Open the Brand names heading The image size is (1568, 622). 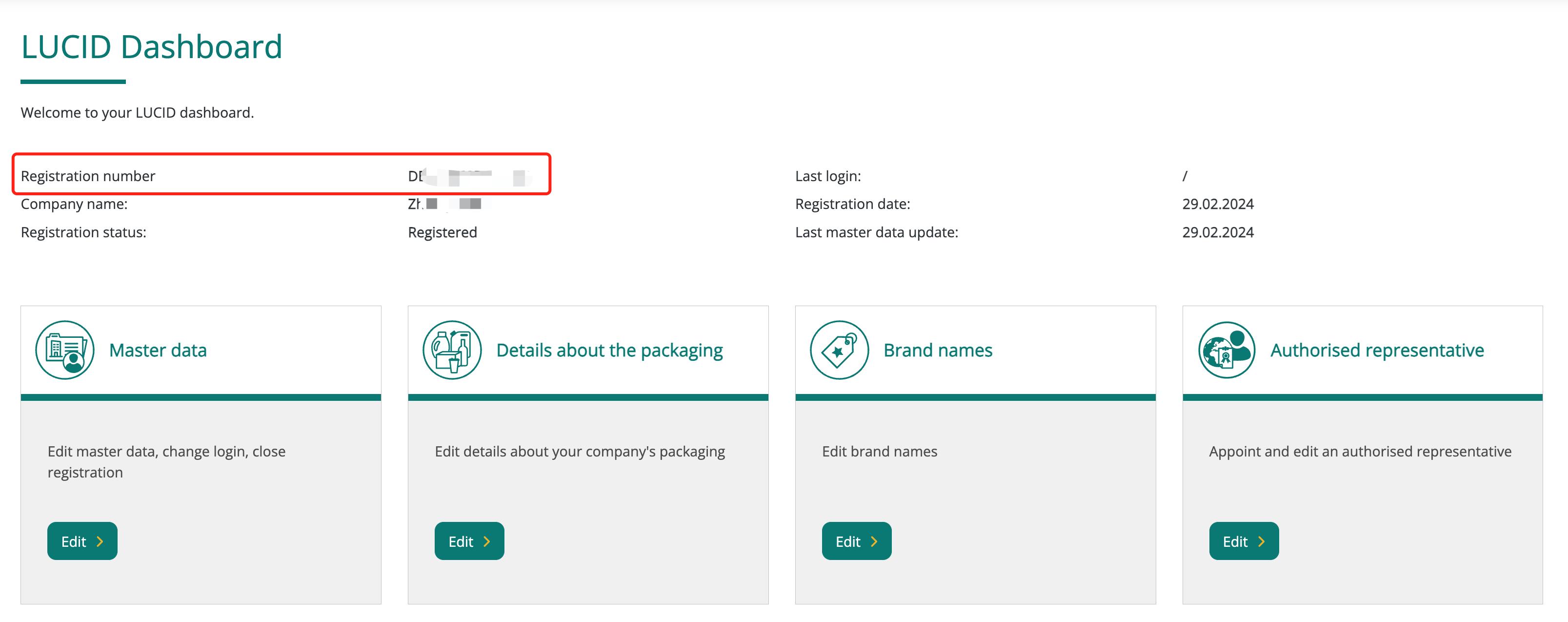(x=937, y=350)
